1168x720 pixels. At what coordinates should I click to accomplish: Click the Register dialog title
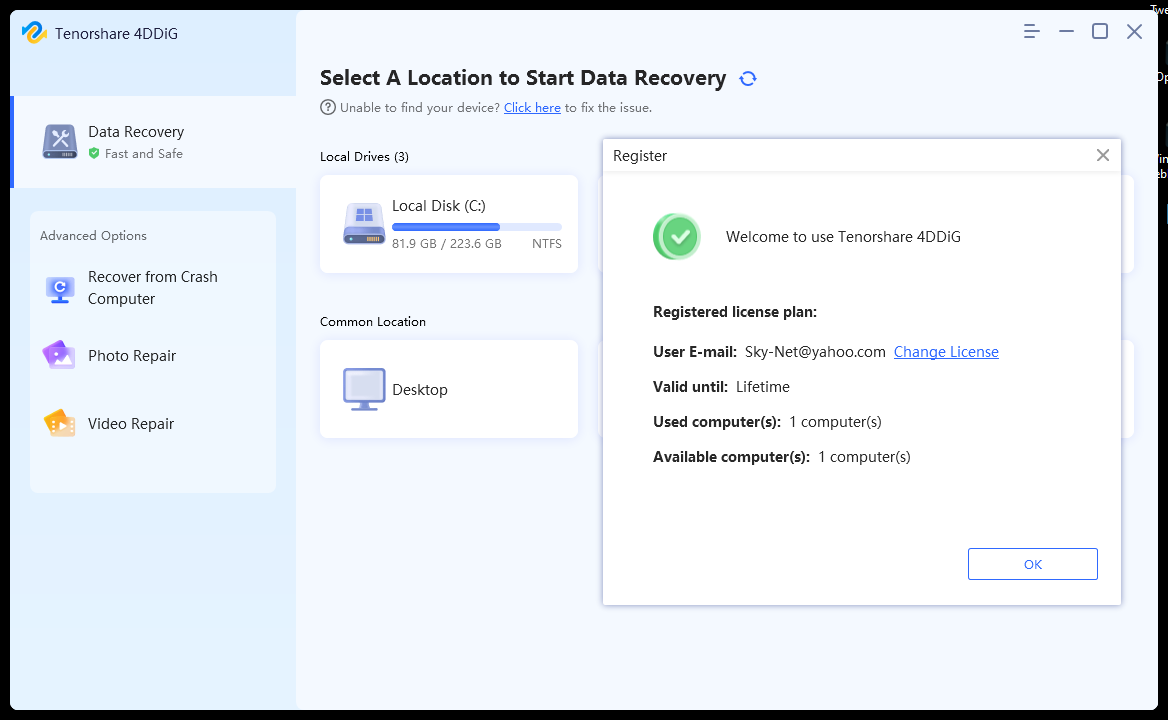point(640,156)
